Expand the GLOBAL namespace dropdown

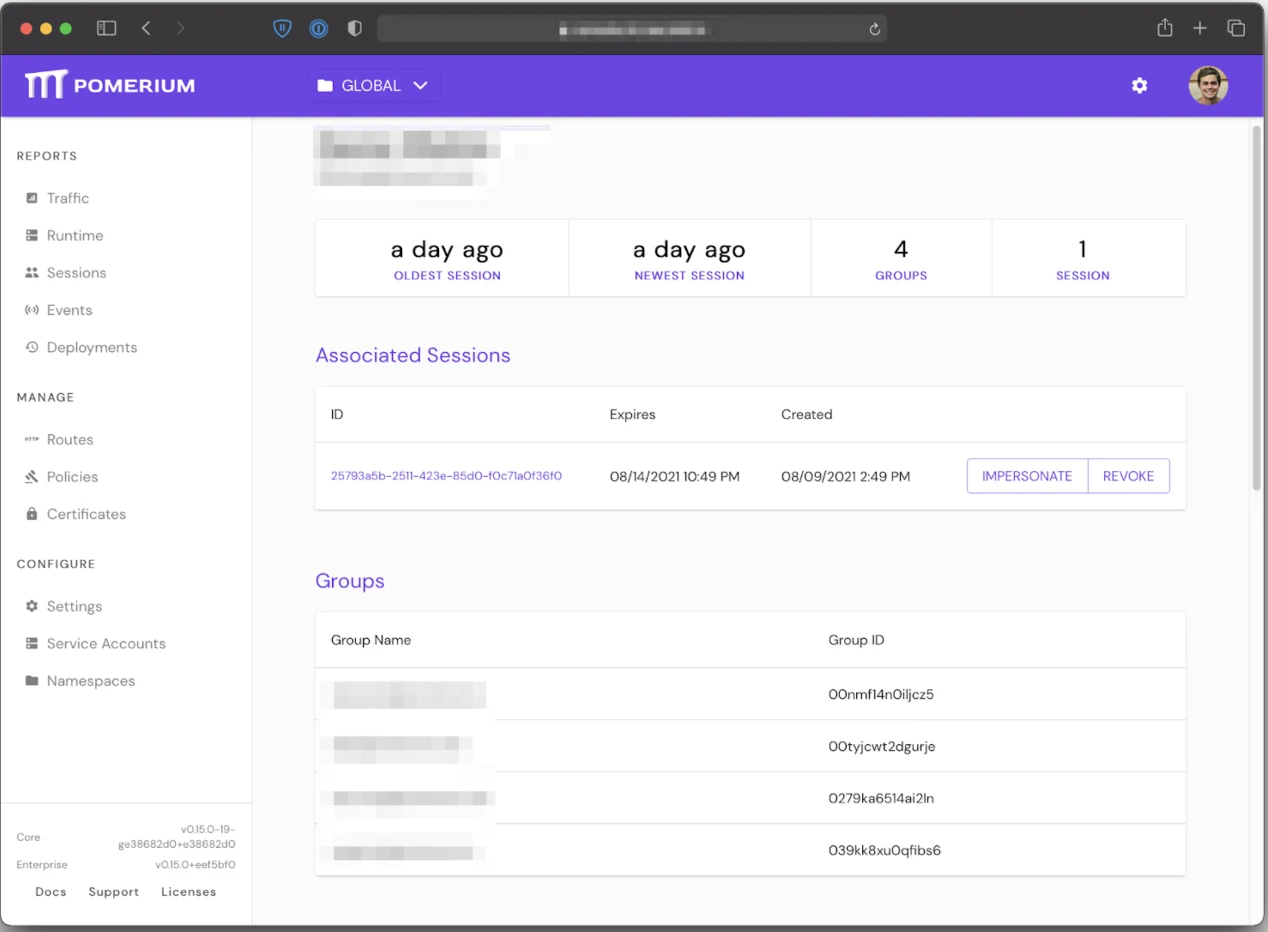[374, 85]
